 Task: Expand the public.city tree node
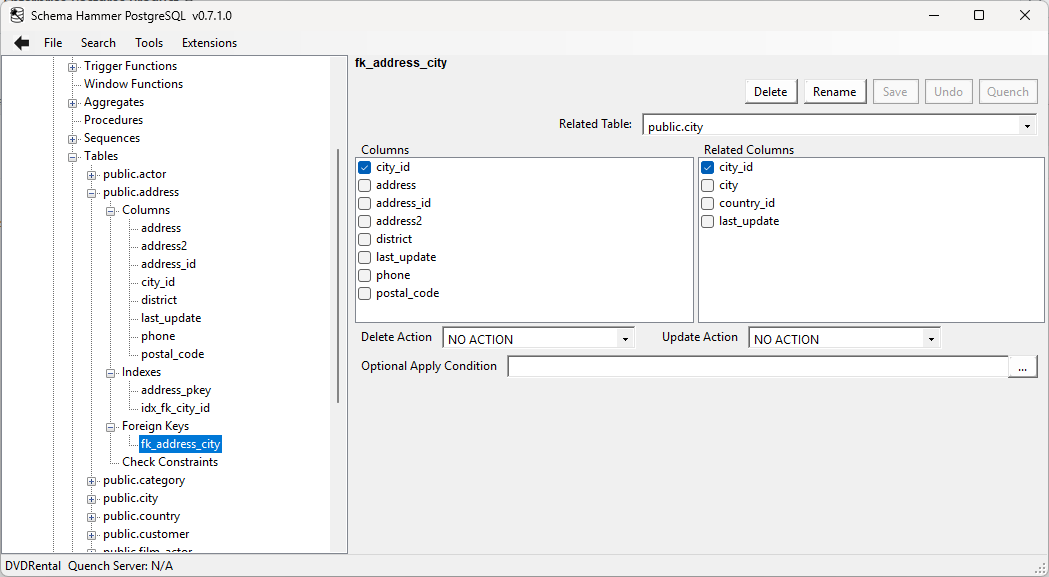tap(90, 498)
